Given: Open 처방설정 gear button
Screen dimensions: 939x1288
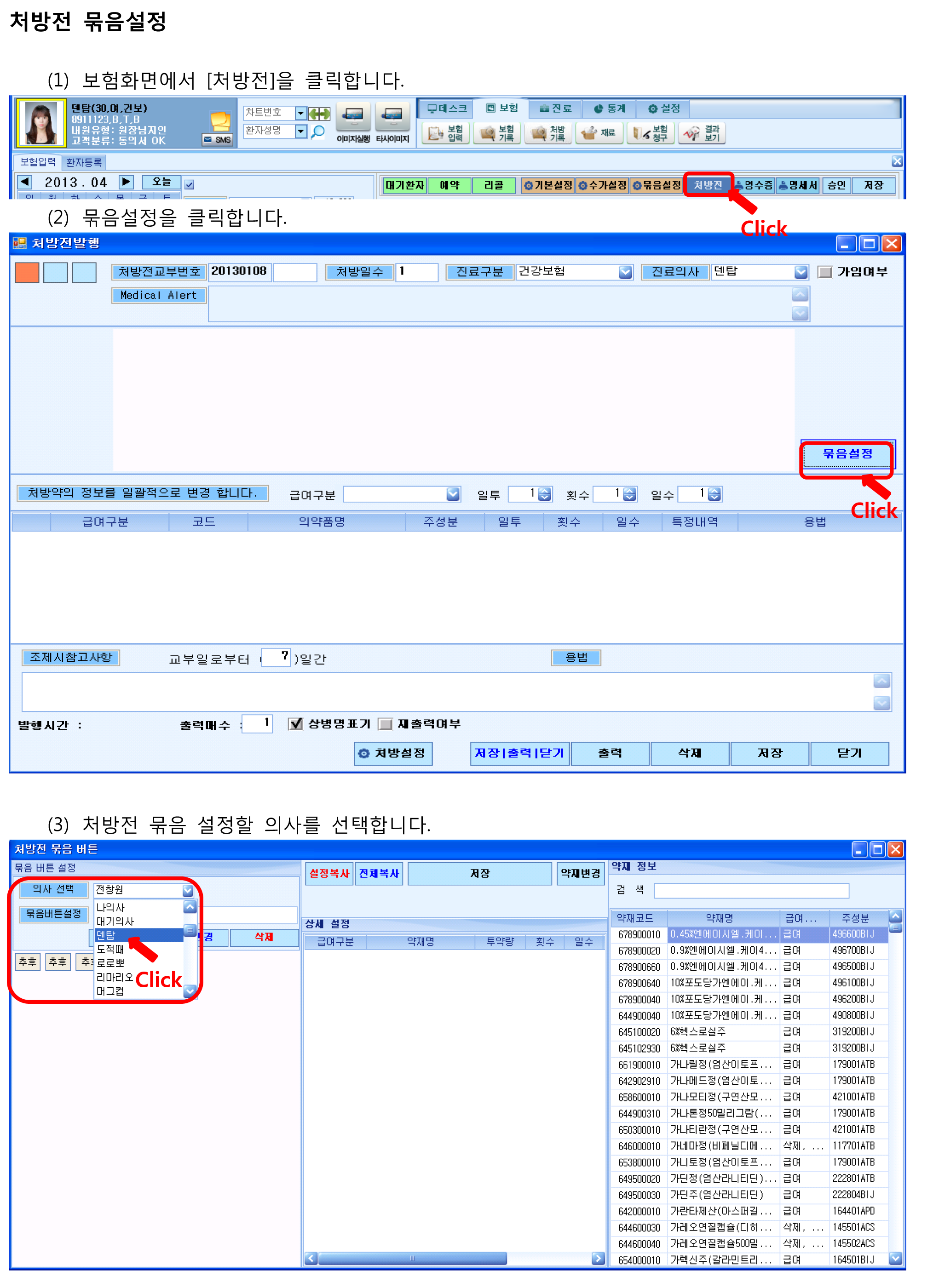Looking at the screenshot, I should pos(393,753).
